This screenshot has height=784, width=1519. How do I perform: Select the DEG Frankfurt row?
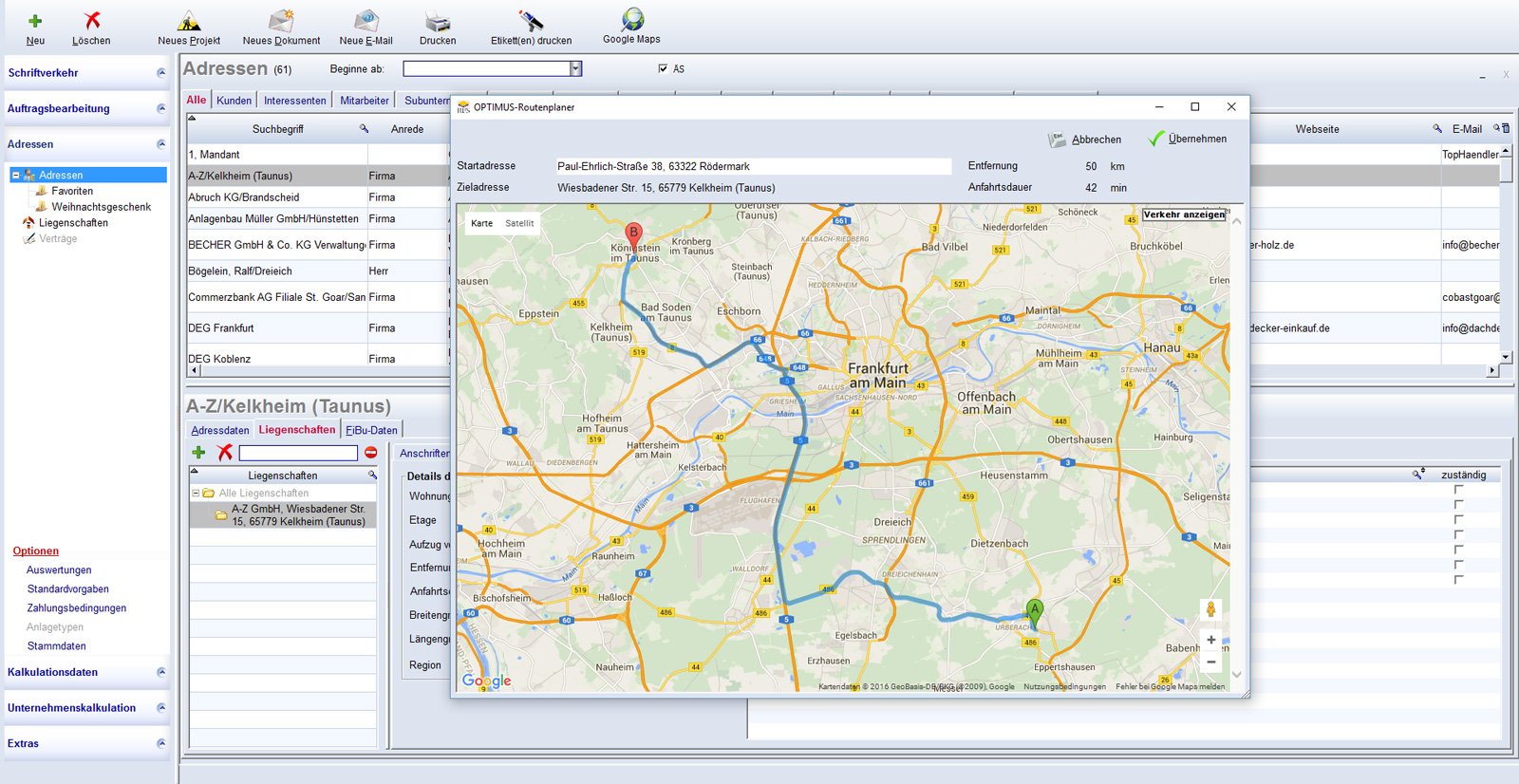point(317,328)
